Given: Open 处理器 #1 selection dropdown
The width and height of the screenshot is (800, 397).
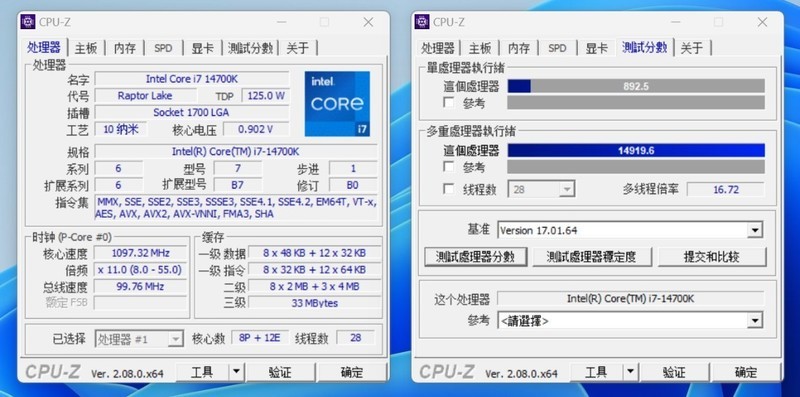Looking at the screenshot, I should (x=139, y=339).
